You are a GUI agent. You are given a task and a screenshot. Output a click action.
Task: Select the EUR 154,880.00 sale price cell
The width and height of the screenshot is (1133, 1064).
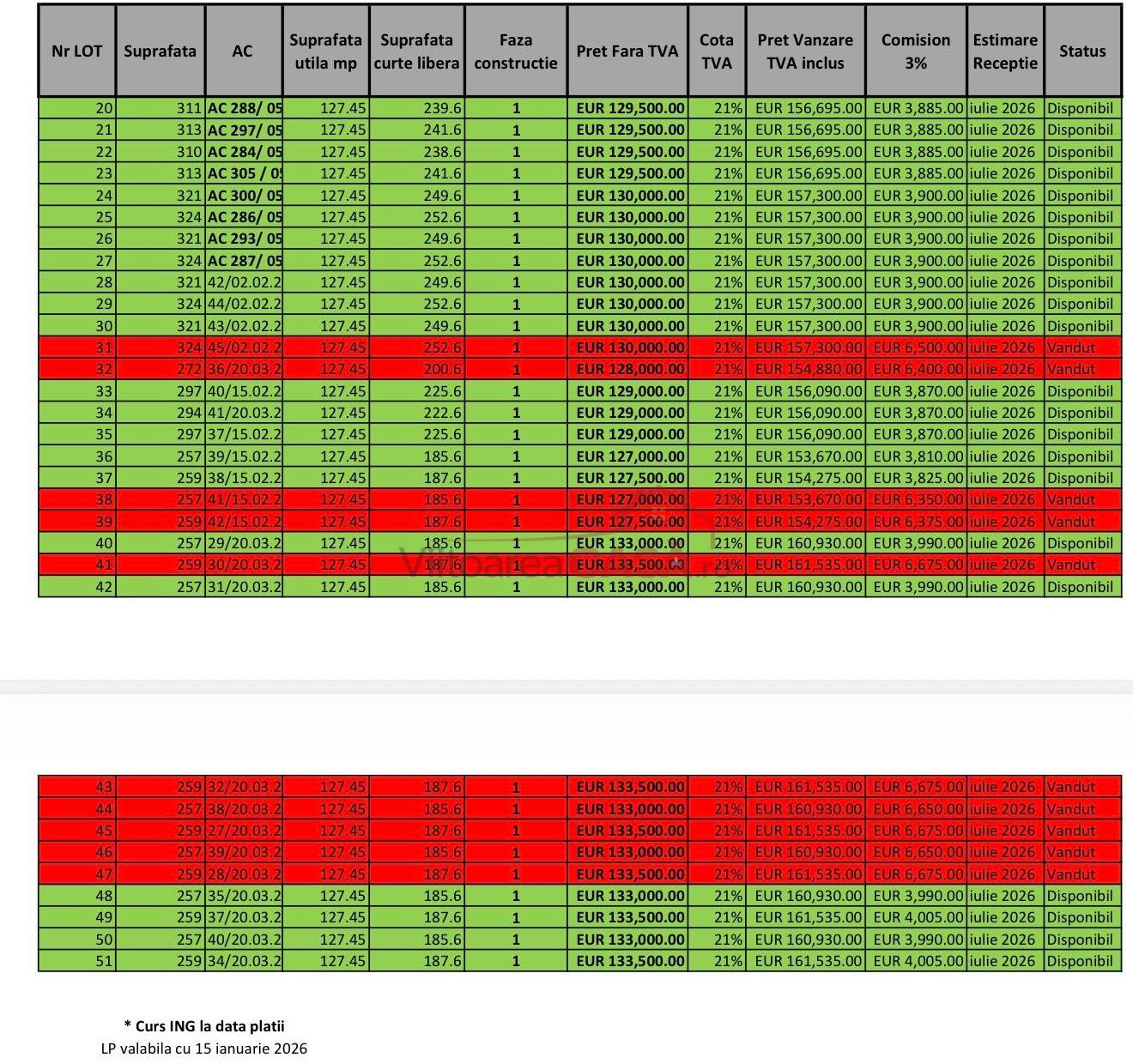[x=808, y=369]
